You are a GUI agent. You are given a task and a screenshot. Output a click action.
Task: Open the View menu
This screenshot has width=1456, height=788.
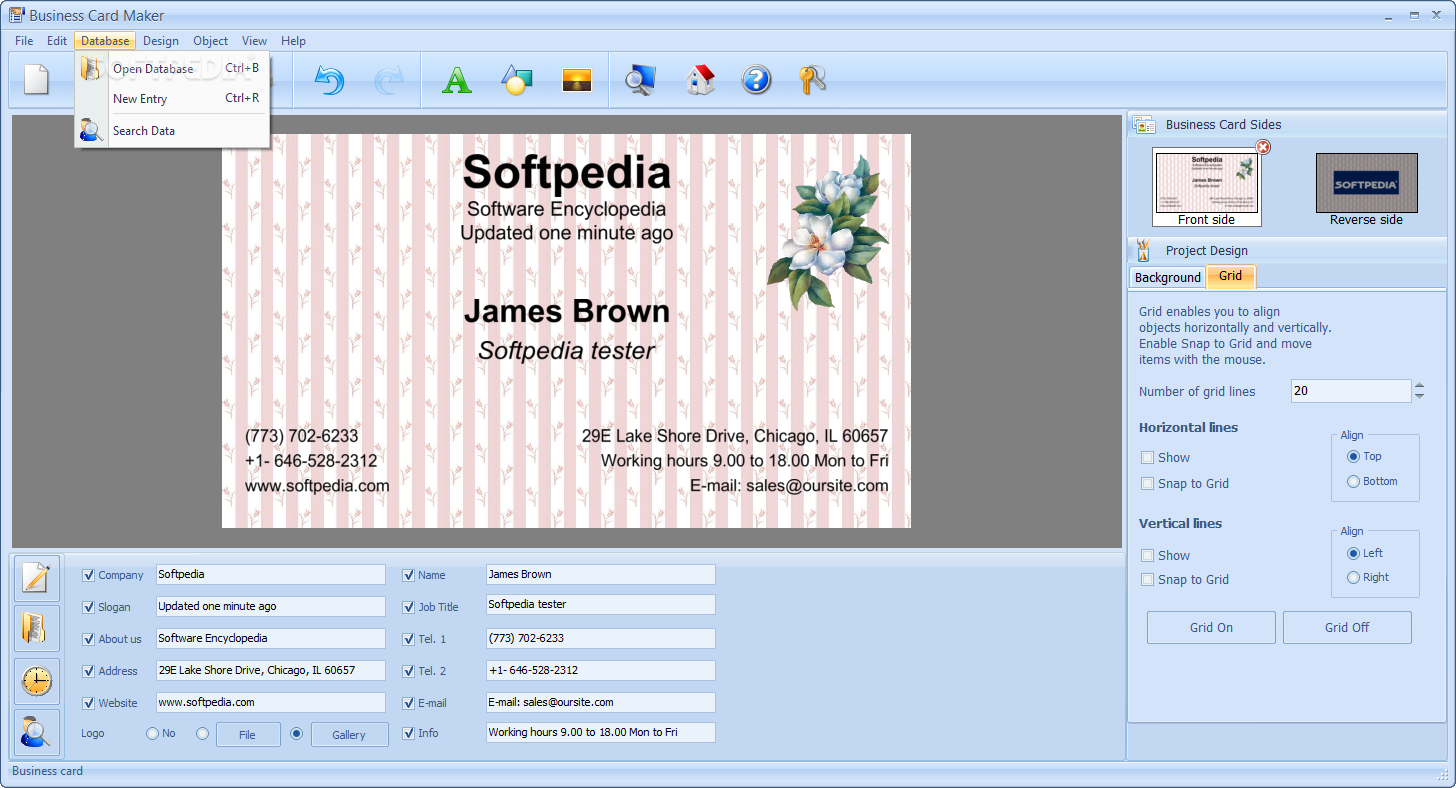point(255,41)
